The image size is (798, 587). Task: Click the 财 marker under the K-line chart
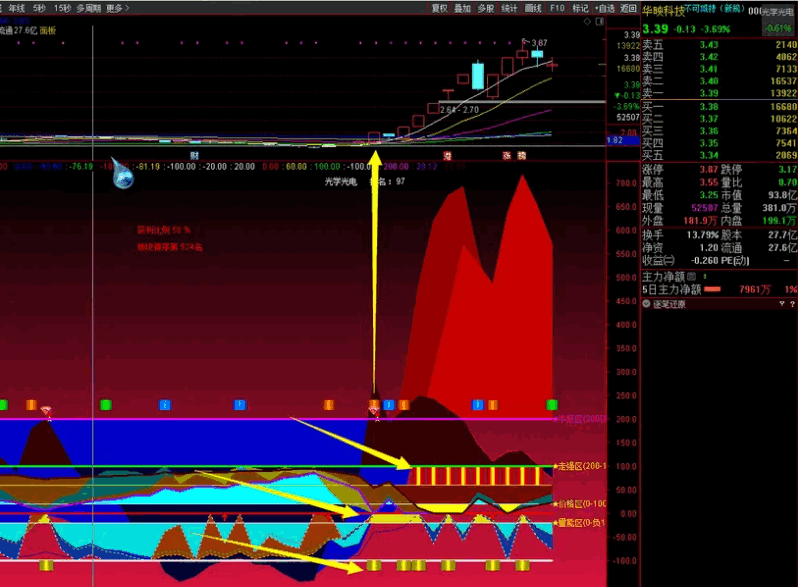[x=194, y=155]
